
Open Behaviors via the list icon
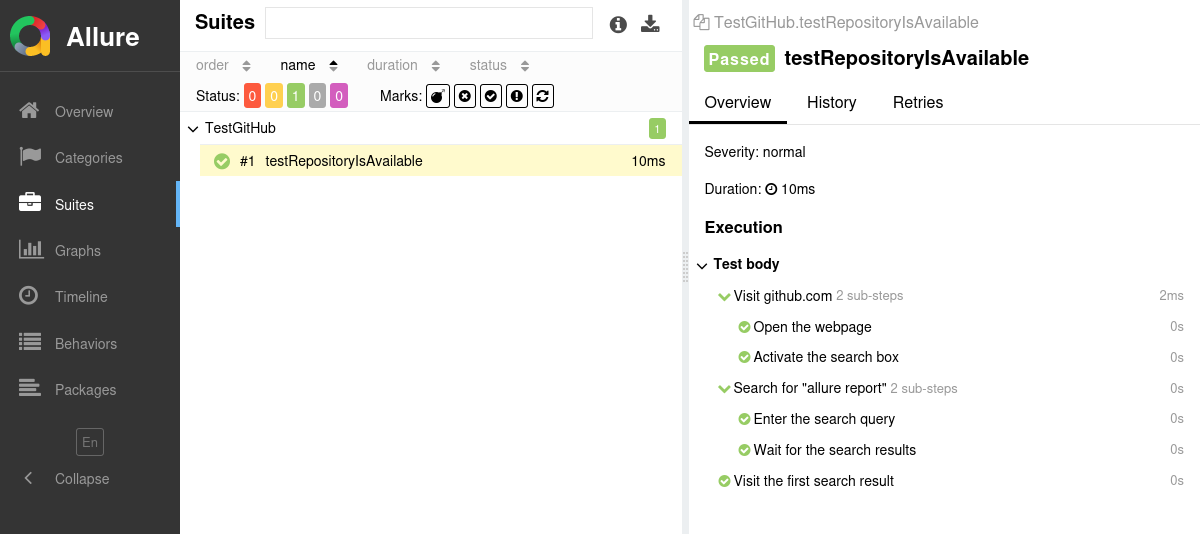point(30,342)
